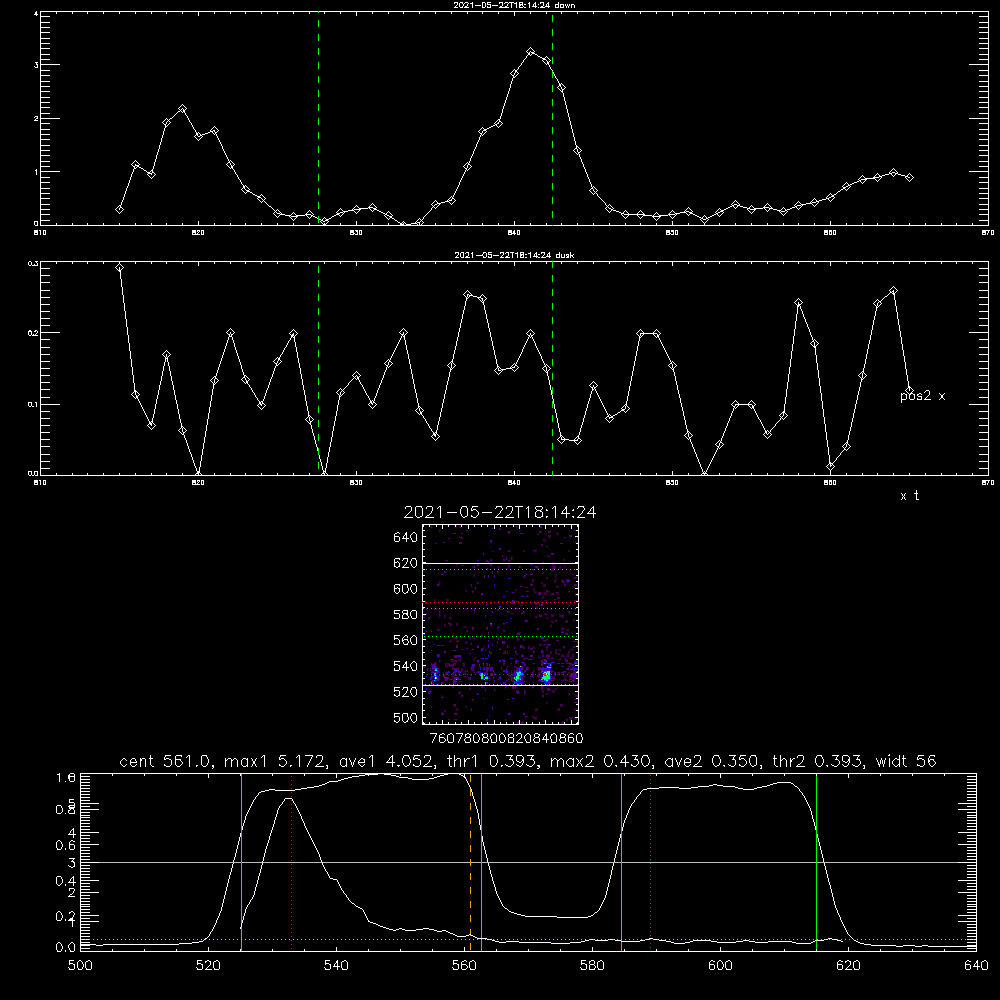Select the 'cent 561.0' value in the header
Image resolution: width=1000 pixels, height=1000 pixels.
[165, 761]
